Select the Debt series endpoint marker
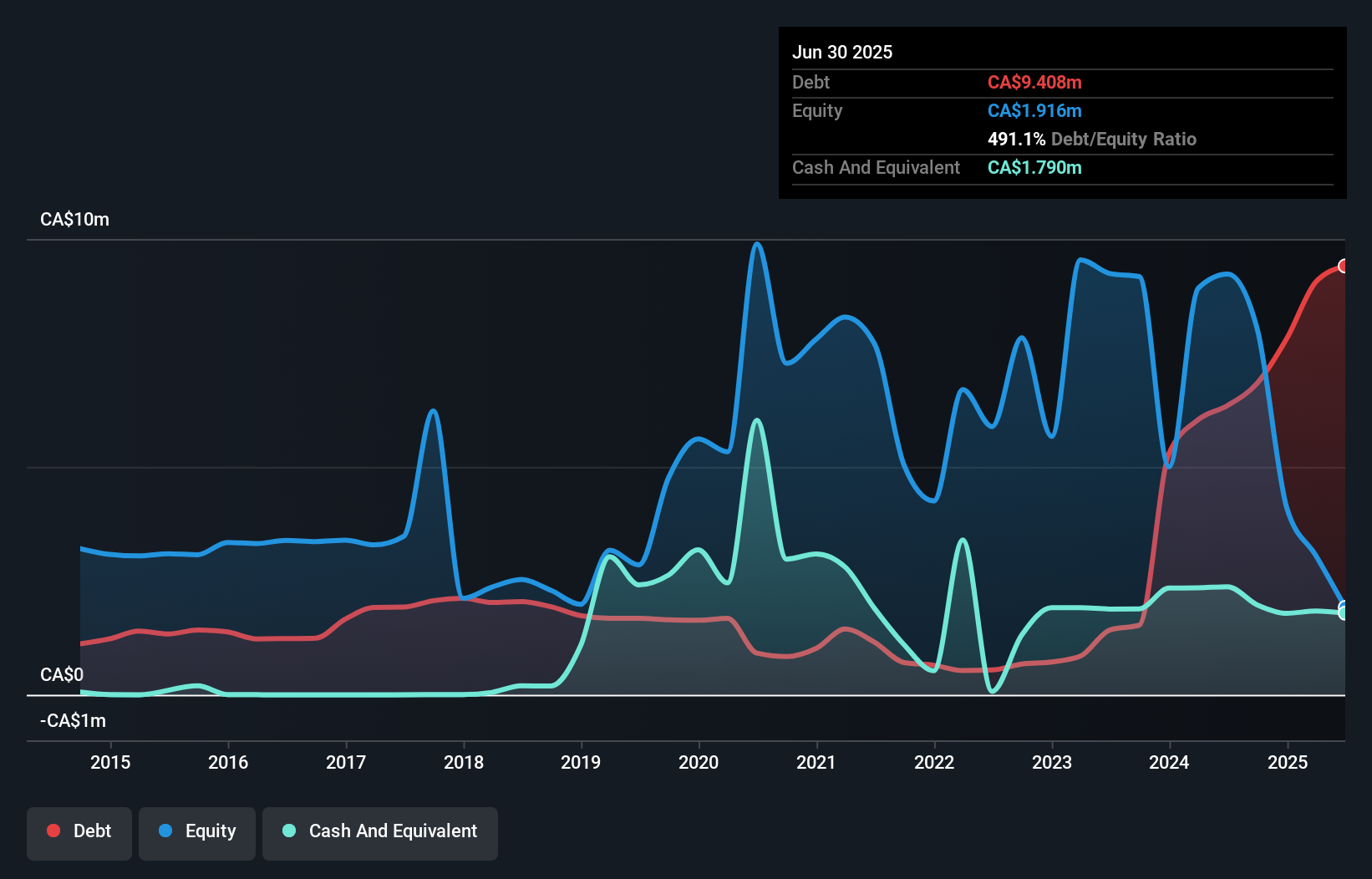Screen dimensions: 1372x879 [x=1343, y=267]
